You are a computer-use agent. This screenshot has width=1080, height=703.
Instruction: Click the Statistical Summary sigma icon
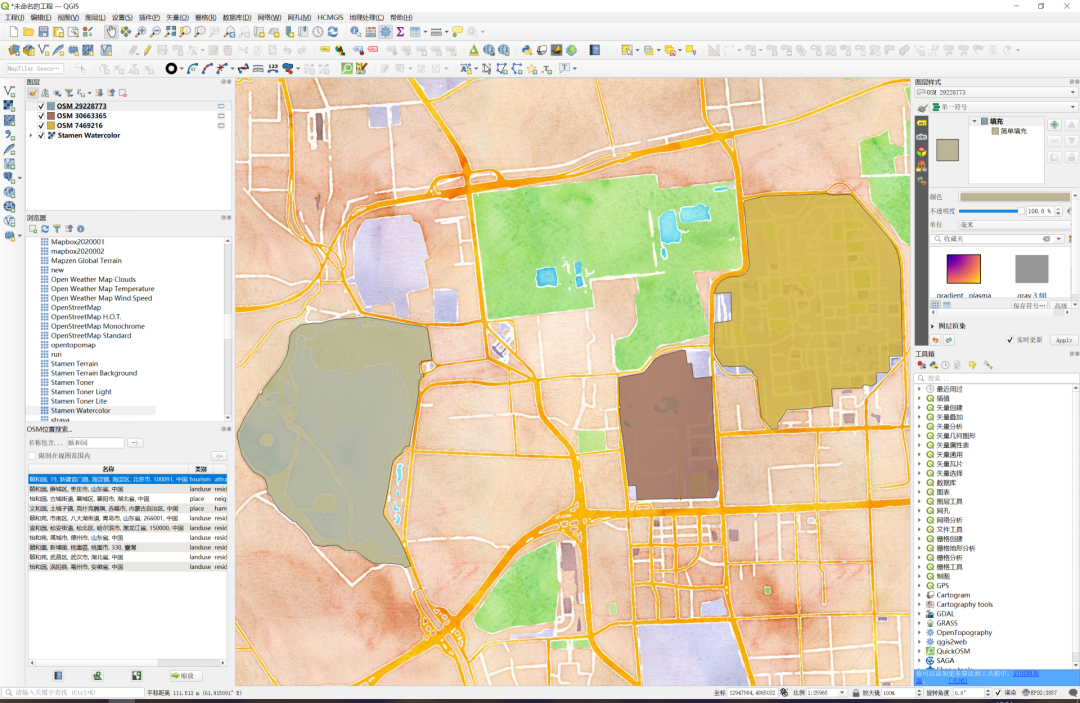click(x=400, y=32)
